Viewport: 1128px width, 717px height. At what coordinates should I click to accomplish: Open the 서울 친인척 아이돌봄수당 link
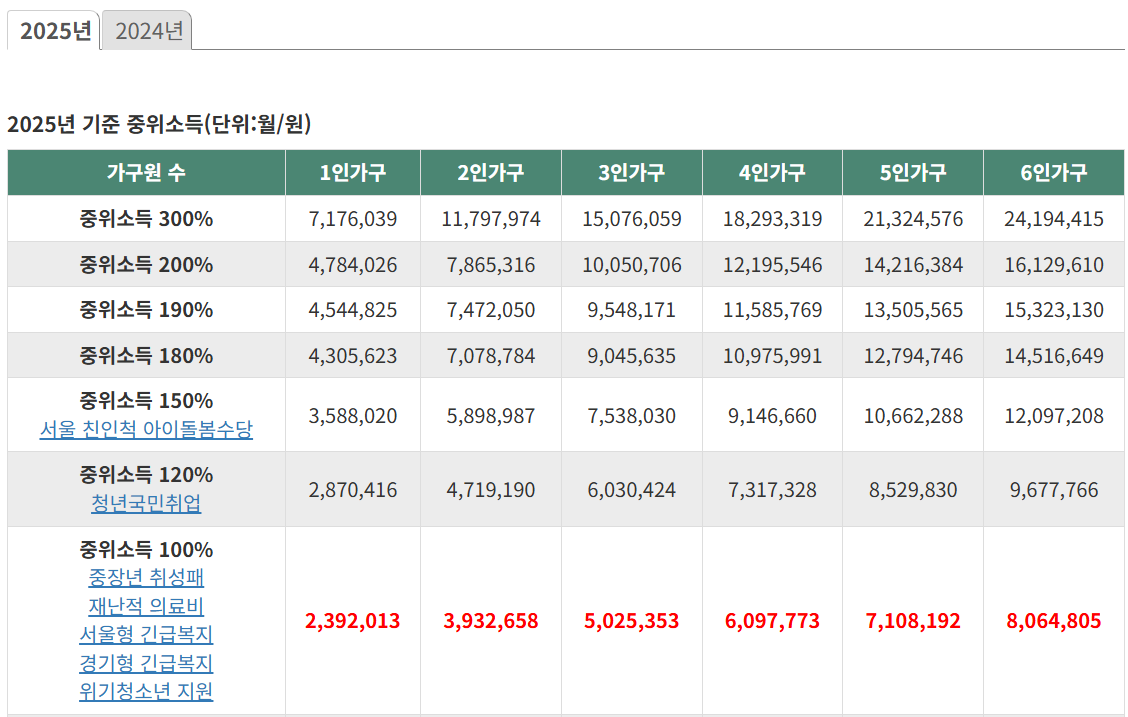pos(145,428)
